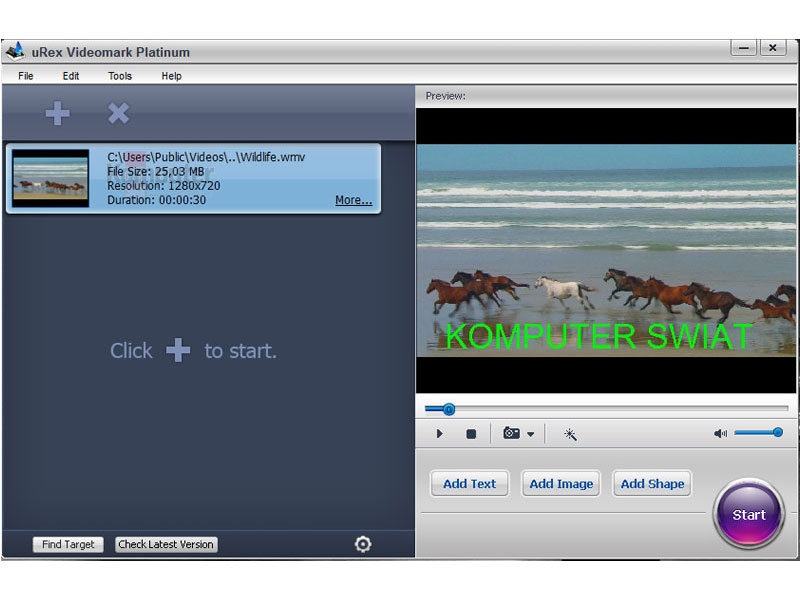Image resolution: width=800 pixels, height=600 pixels.
Task: Open the Edit menu
Action: click(x=71, y=76)
